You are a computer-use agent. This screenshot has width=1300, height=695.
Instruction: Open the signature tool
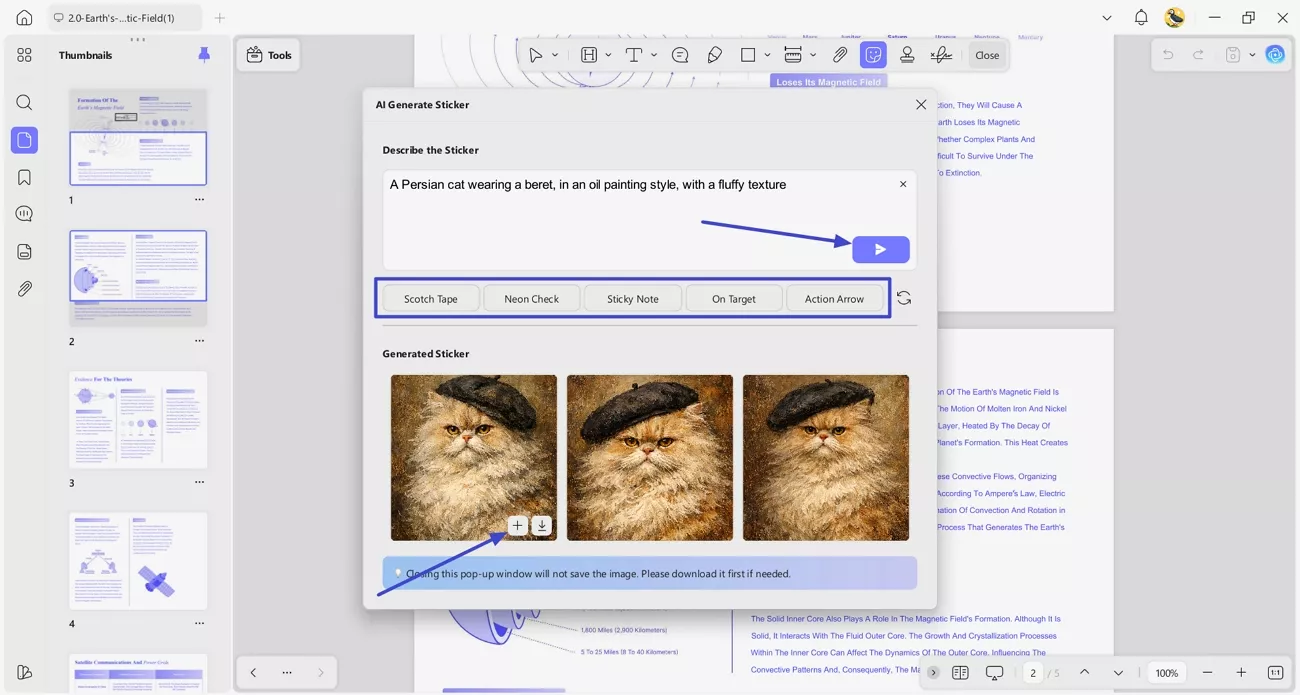(941, 55)
